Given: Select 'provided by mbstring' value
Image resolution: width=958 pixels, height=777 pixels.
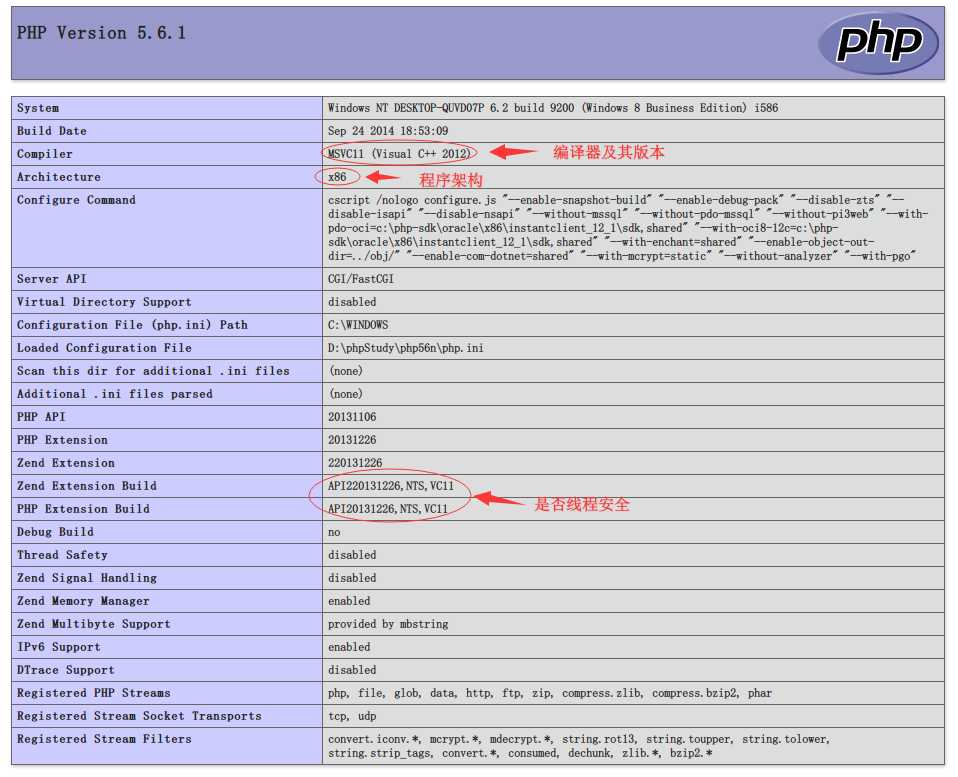Looking at the screenshot, I should [x=388, y=624].
